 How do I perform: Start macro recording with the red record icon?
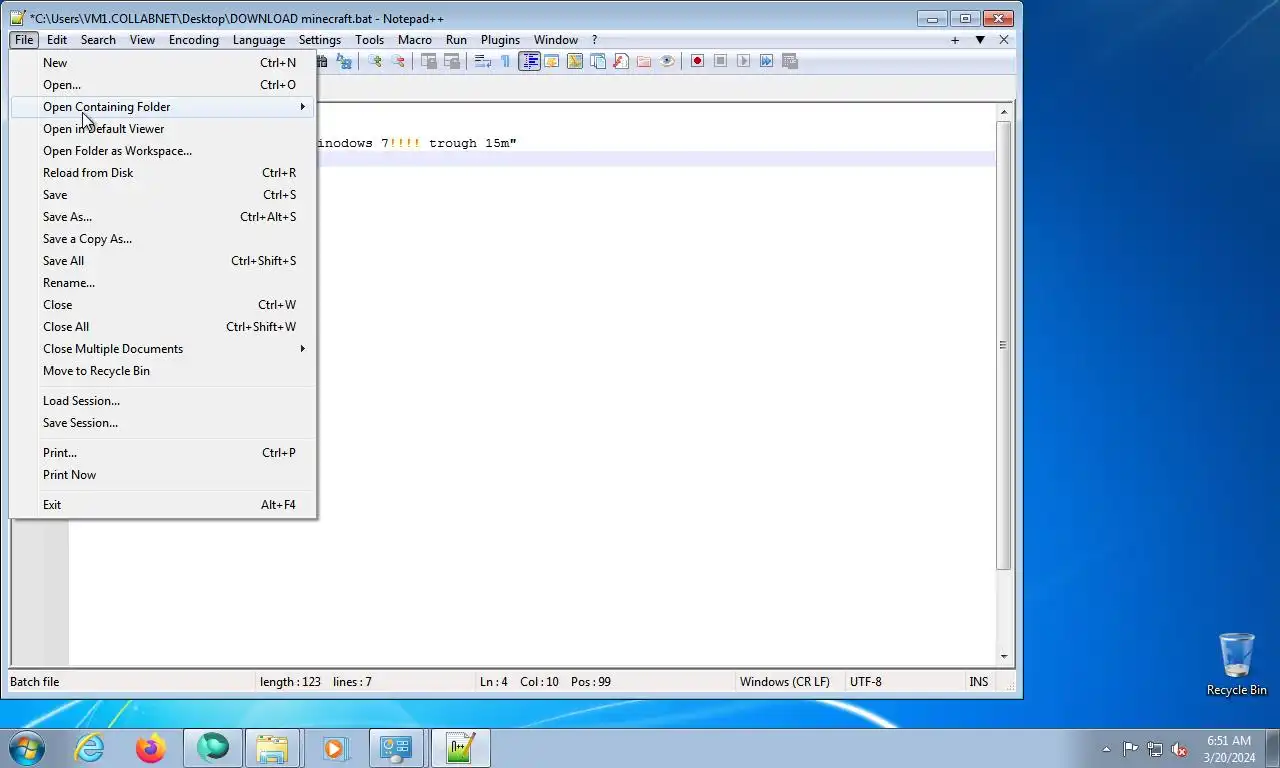coord(697,61)
